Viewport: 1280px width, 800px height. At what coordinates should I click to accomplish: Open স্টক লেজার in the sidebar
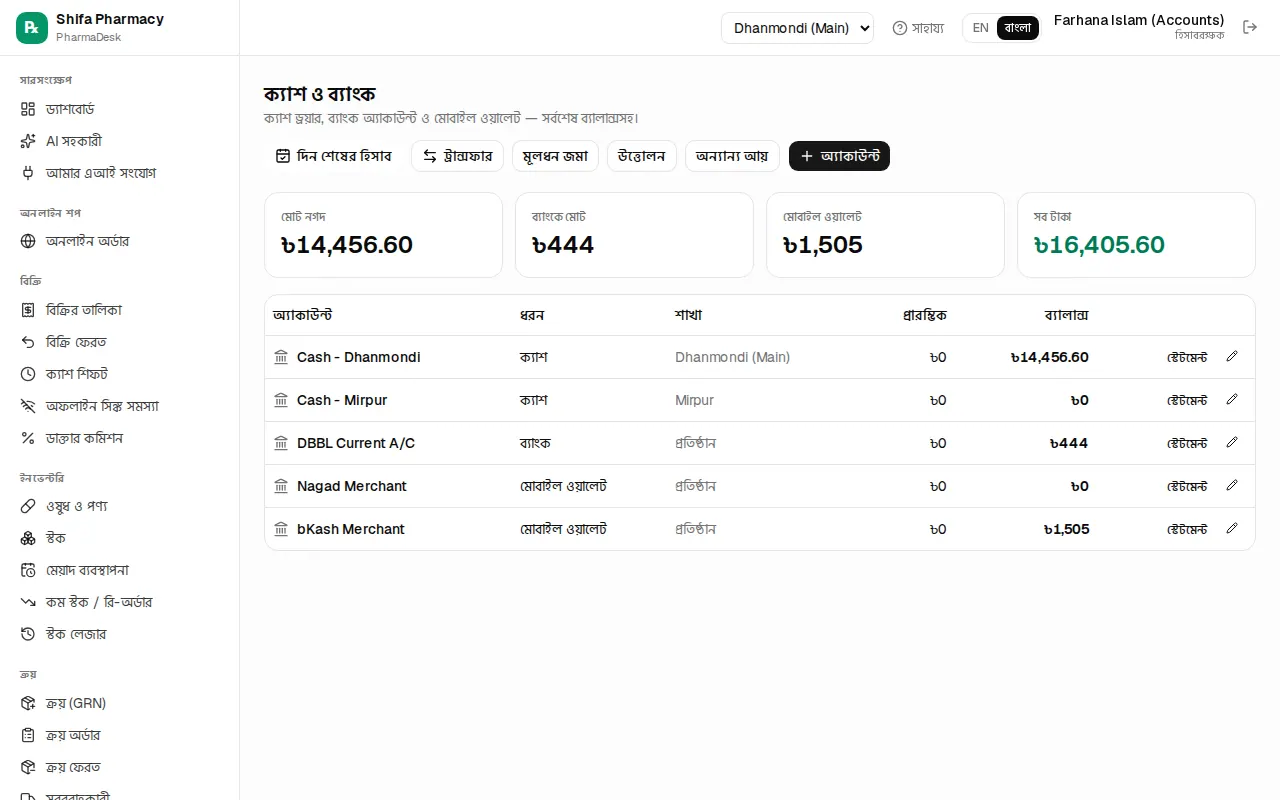(119, 634)
